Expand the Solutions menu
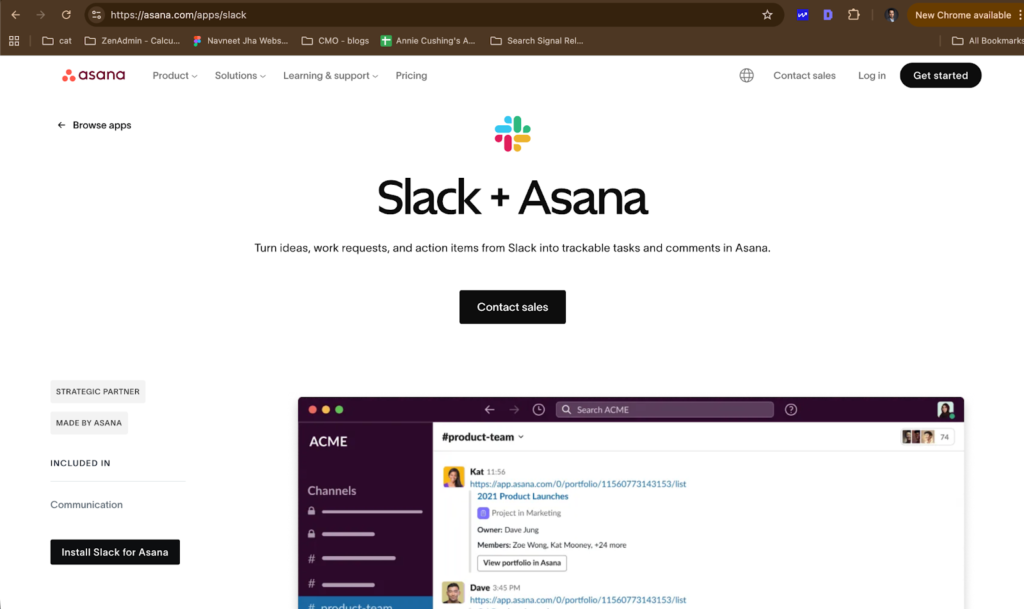The height and width of the screenshot is (609, 1024). coord(240,75)
